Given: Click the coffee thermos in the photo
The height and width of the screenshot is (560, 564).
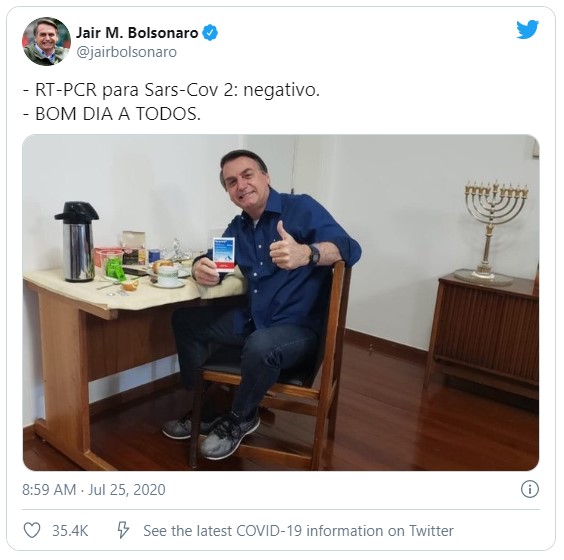Looking at the screenshot, I should coord(77,241).
